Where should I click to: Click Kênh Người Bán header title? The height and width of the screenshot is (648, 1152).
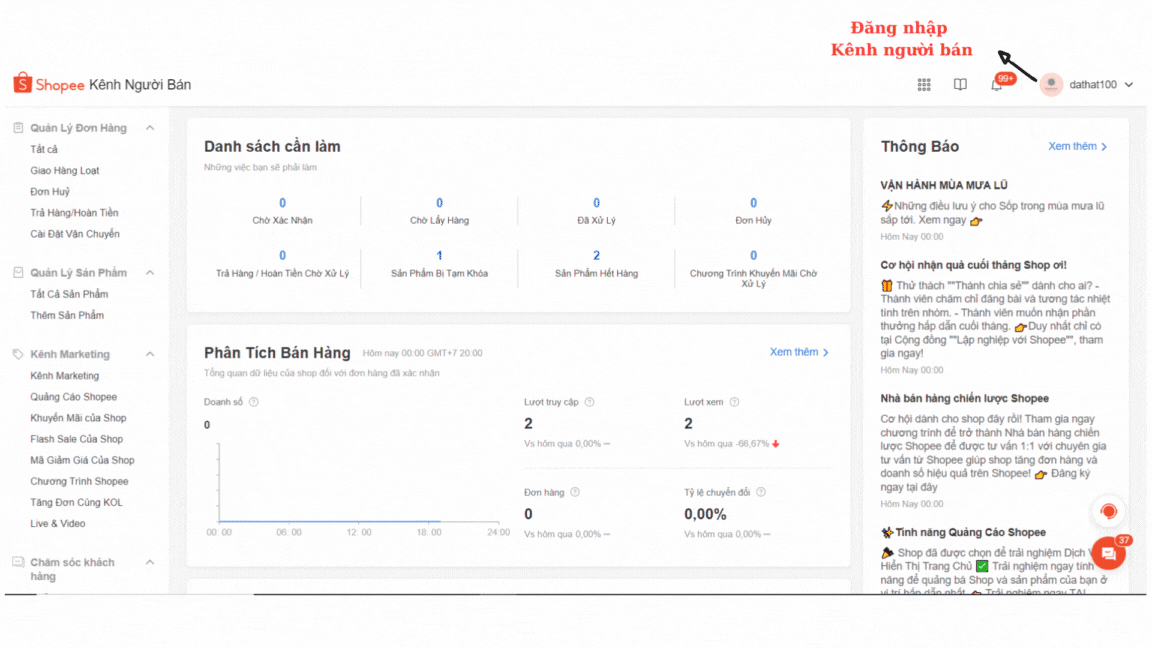coord(140,84)
